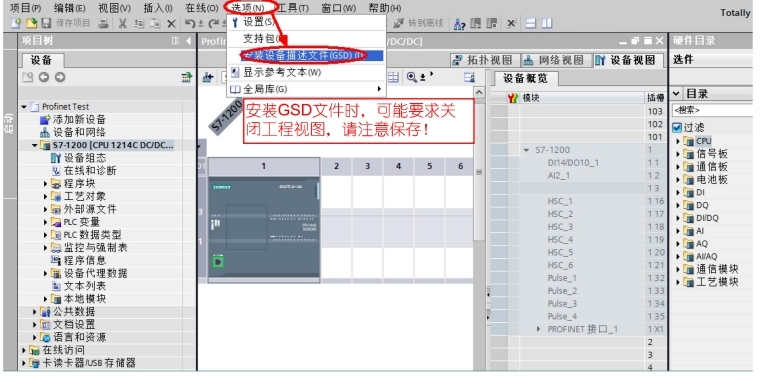Click the Delete X toolbar icon
The width and height of the screenshot is (765, 386).
click(171, 23)
